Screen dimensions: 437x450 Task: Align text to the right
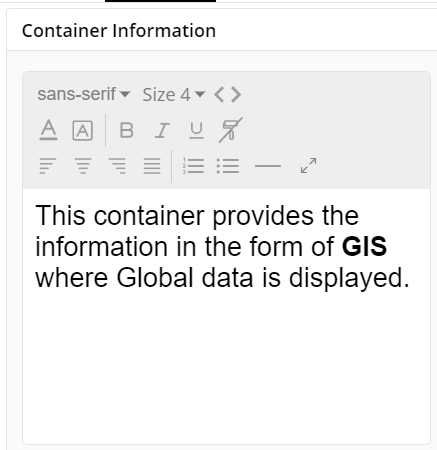(117, 166)
